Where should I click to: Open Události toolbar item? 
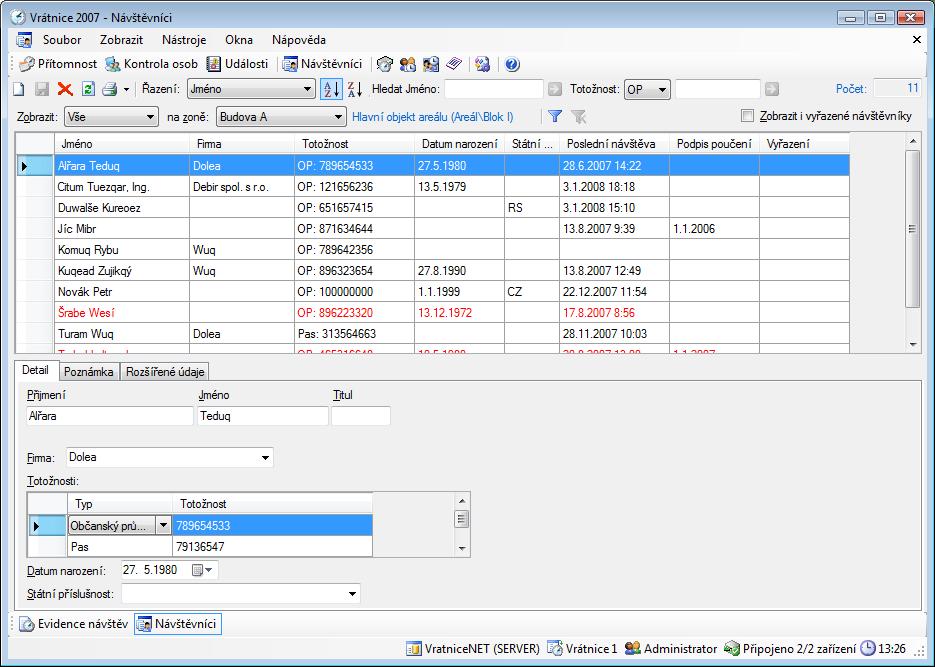pyautogui.click(x=237, y=64)
